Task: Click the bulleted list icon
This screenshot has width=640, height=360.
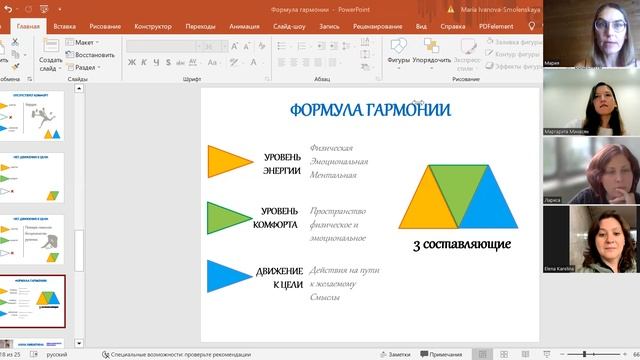Action: (x=282, y=46)
